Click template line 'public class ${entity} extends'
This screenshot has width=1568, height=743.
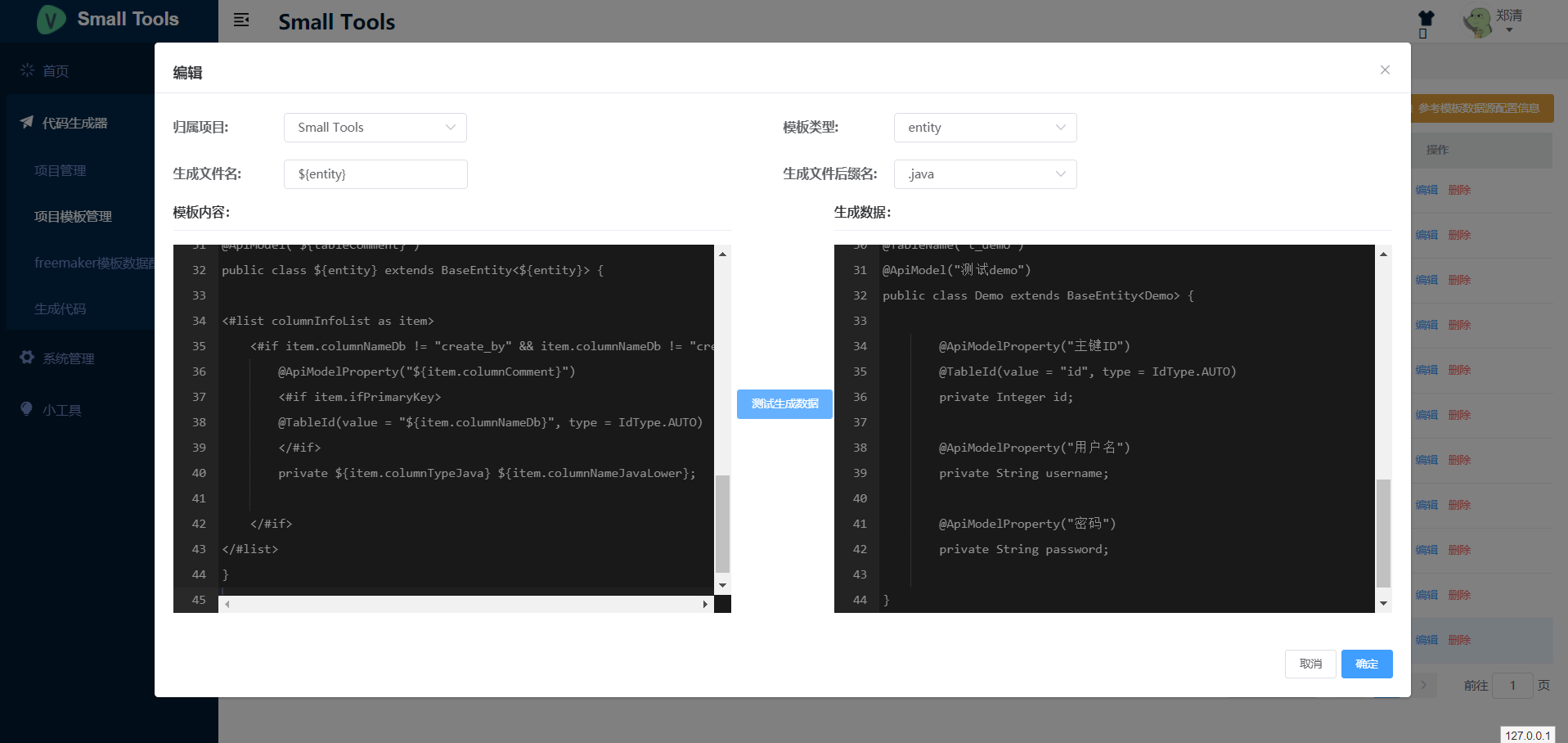point(412,270)
